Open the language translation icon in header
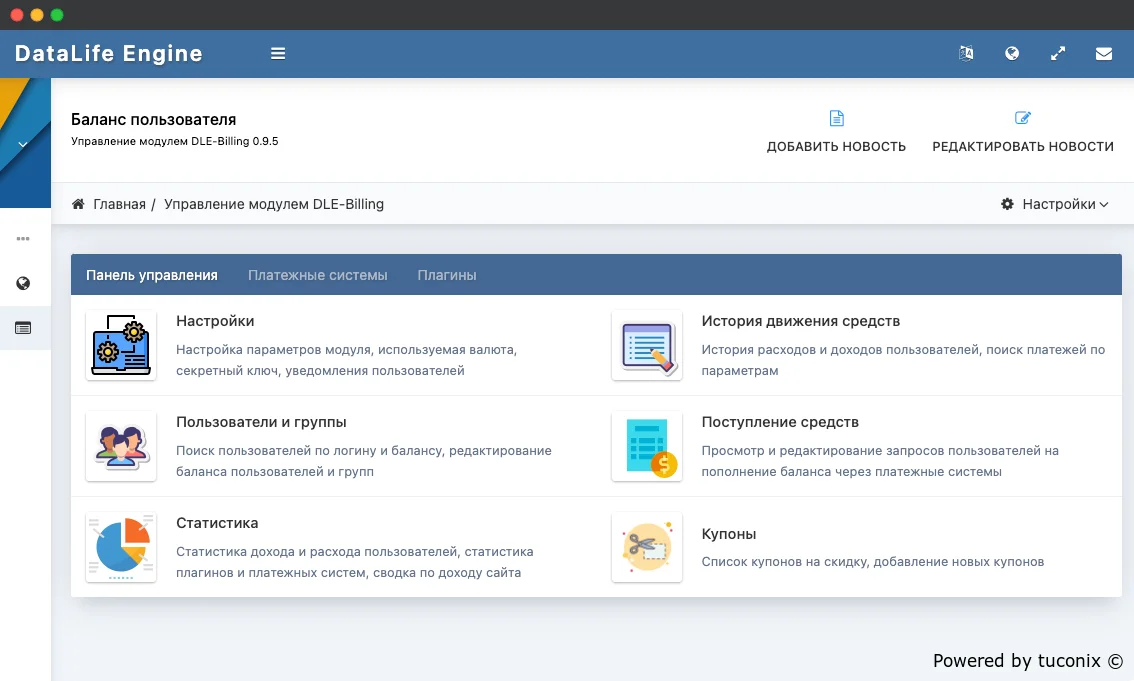The image size is (1134, 681). 966,53
